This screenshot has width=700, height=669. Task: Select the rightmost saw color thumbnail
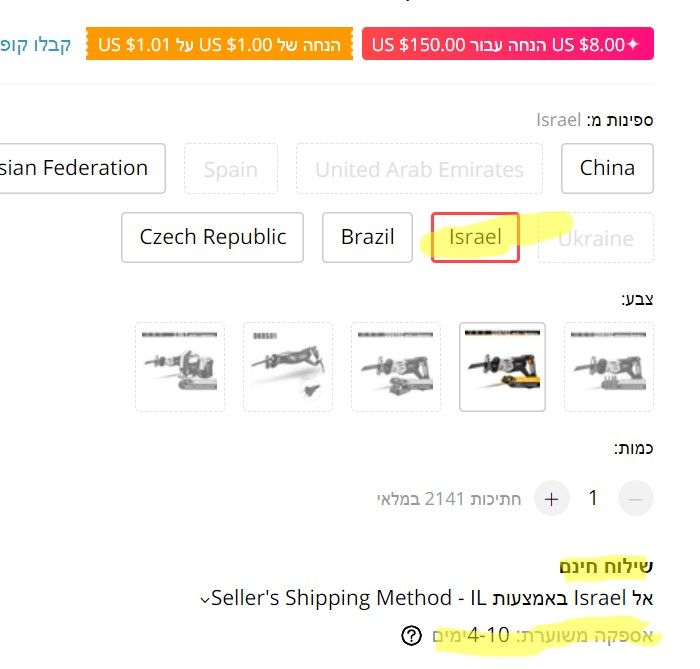coord(609,366)
